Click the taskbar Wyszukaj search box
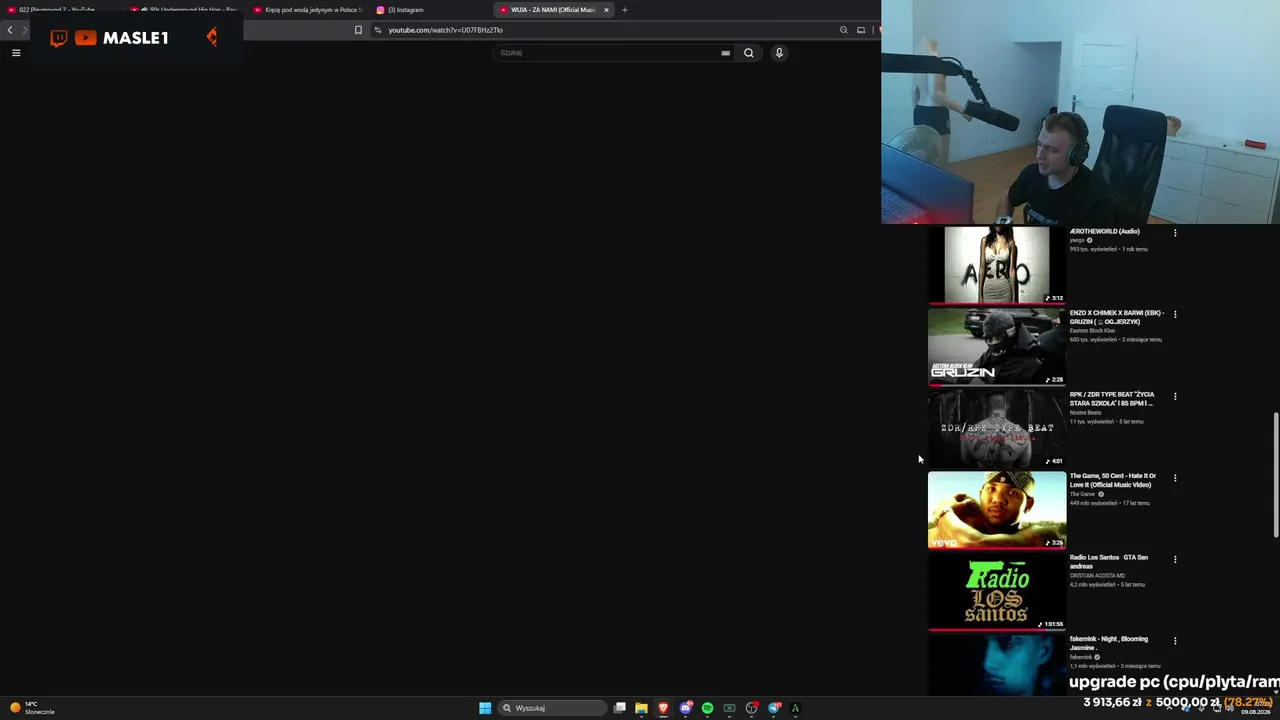This screenshot has height=720, width=1280. coord(553,708)
